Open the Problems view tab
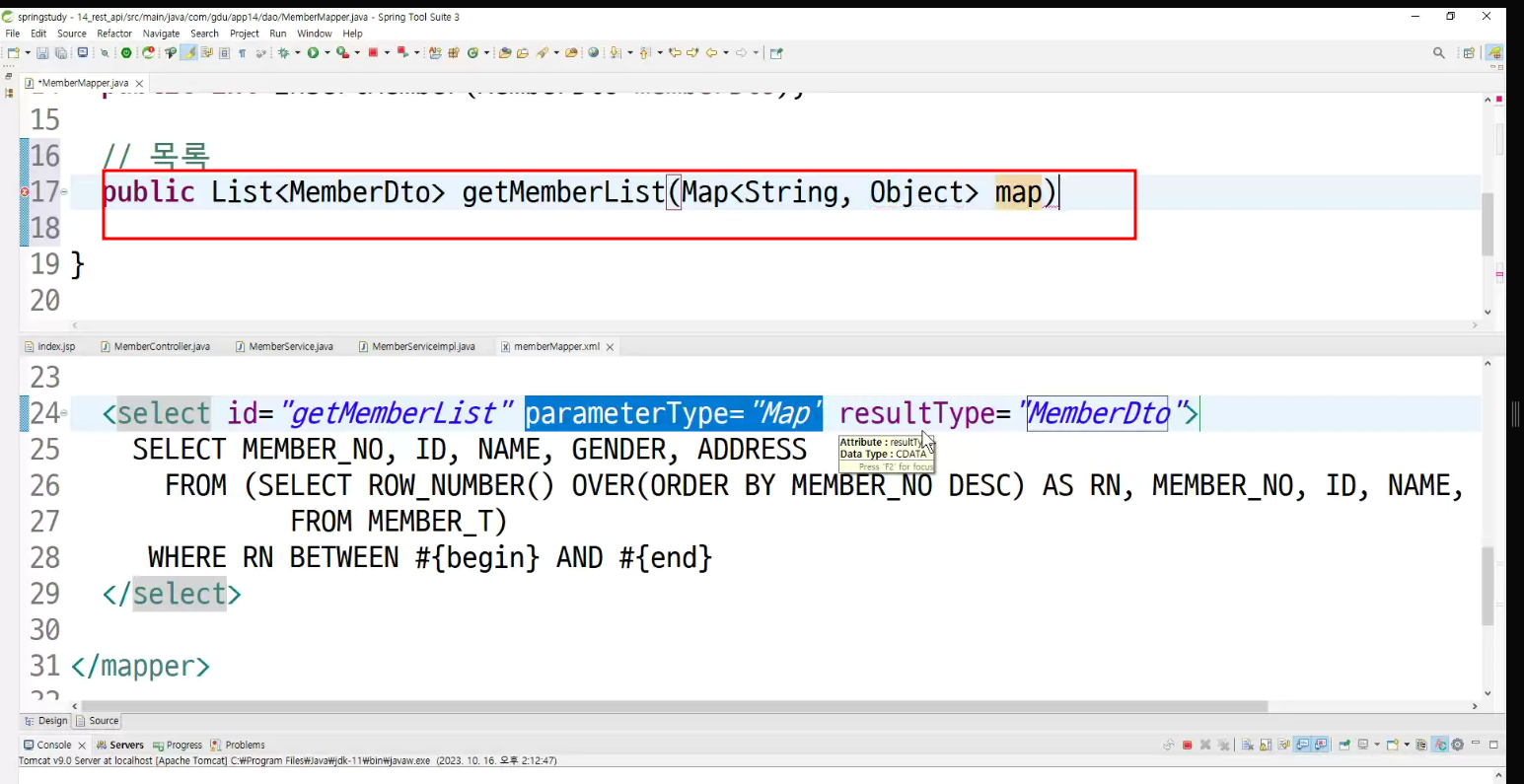This screenshot has height=784, width=1524. [238, 745]
